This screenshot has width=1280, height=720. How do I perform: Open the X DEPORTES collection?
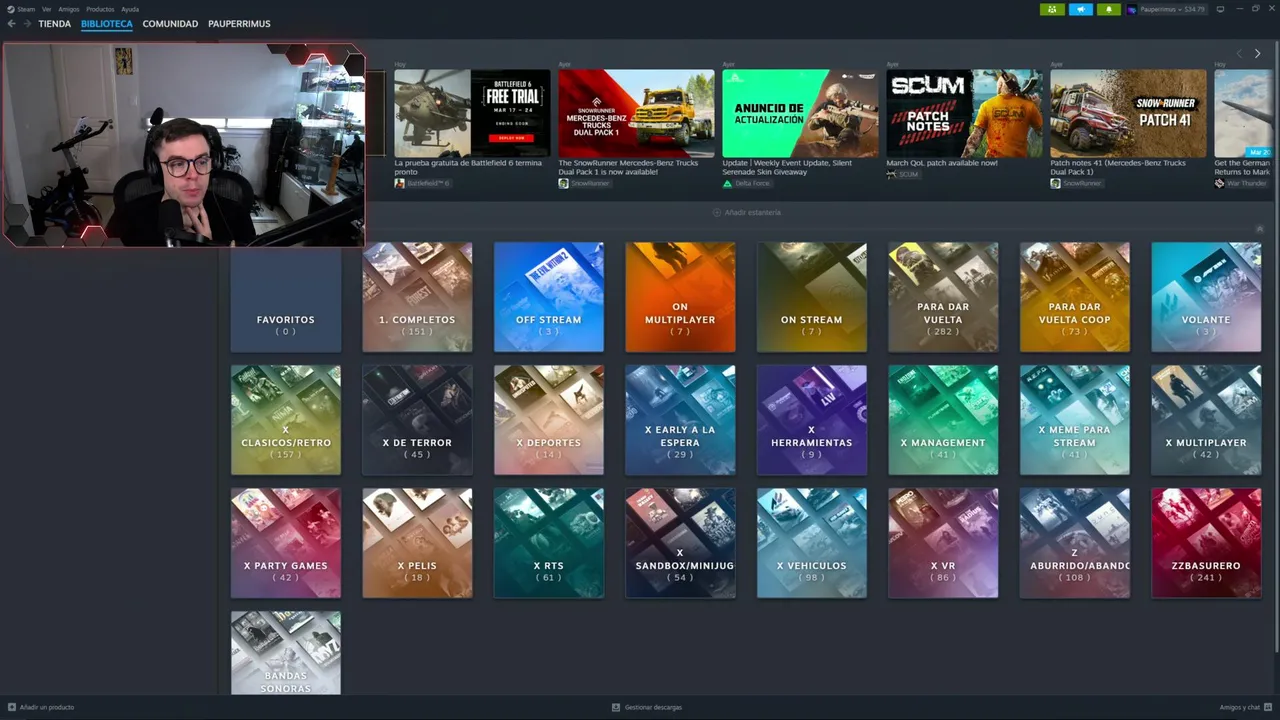tap(549, 420)
